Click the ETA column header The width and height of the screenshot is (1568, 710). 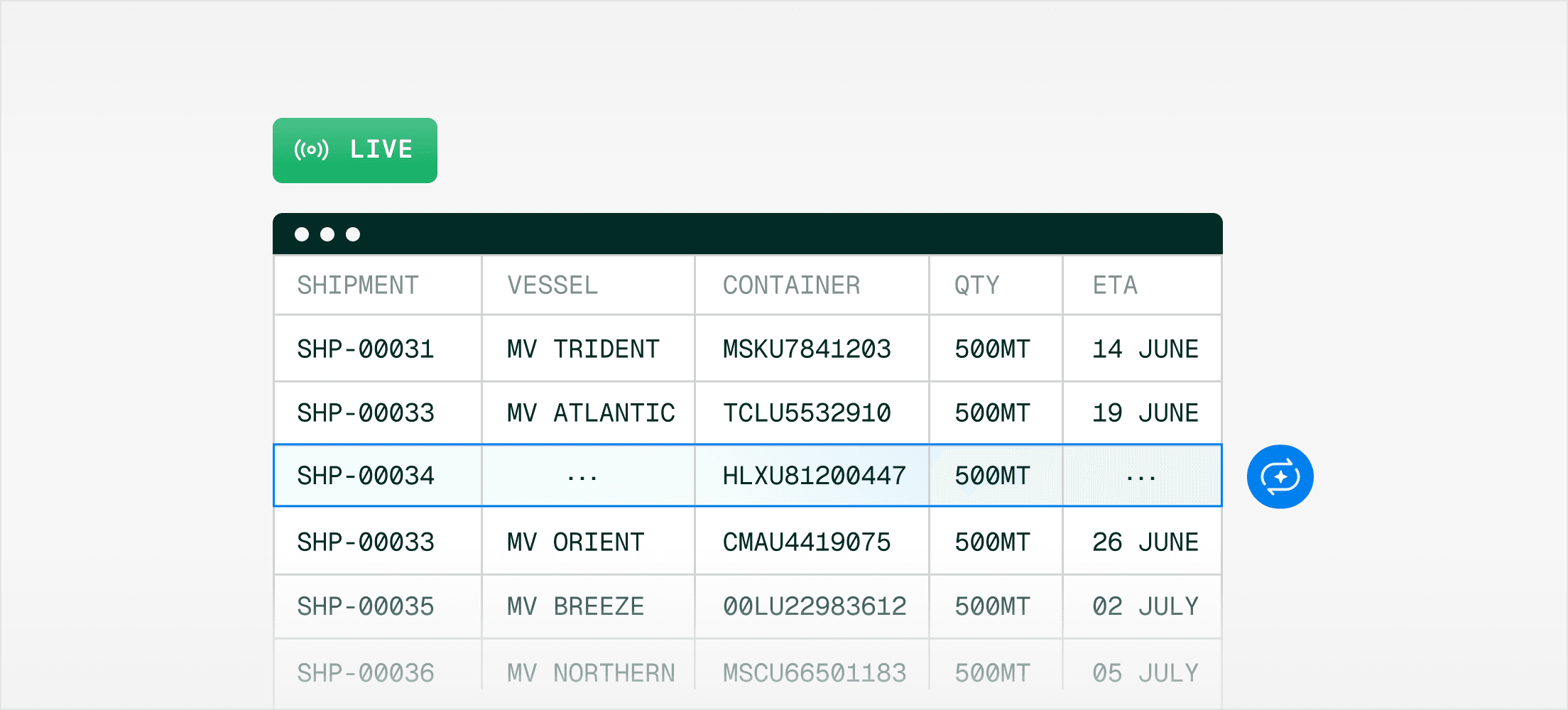[1142, 285]
